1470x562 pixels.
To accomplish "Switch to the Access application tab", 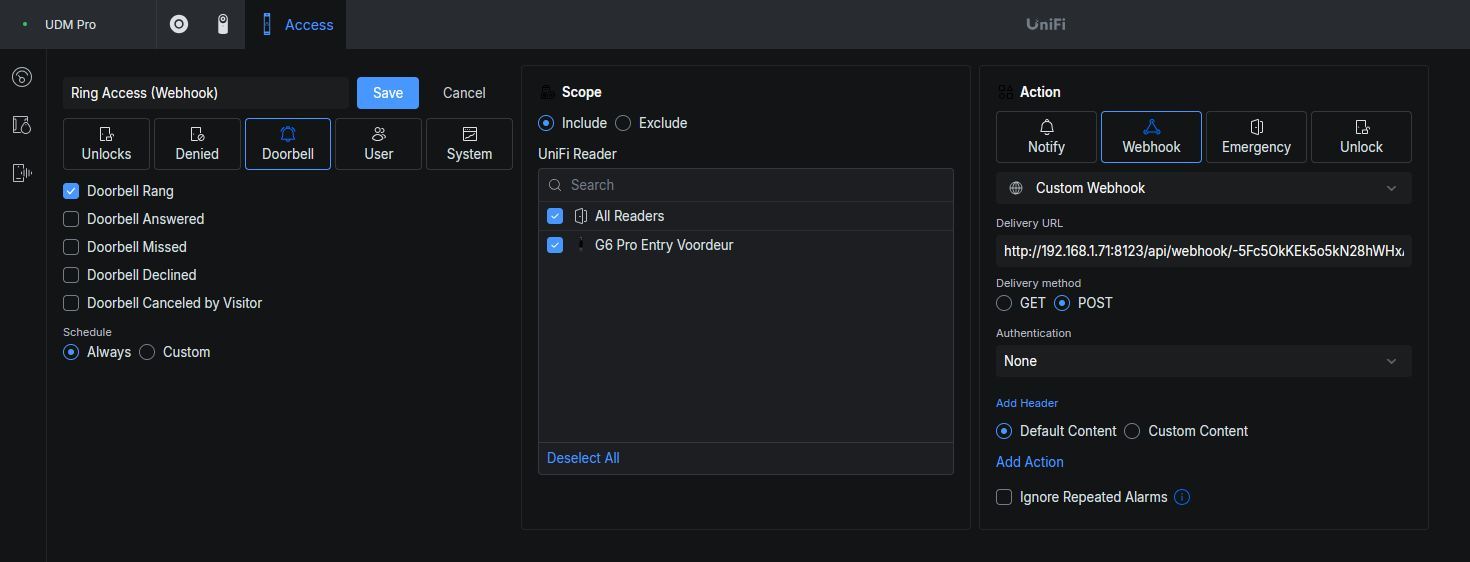I will [x=297, y=24].
